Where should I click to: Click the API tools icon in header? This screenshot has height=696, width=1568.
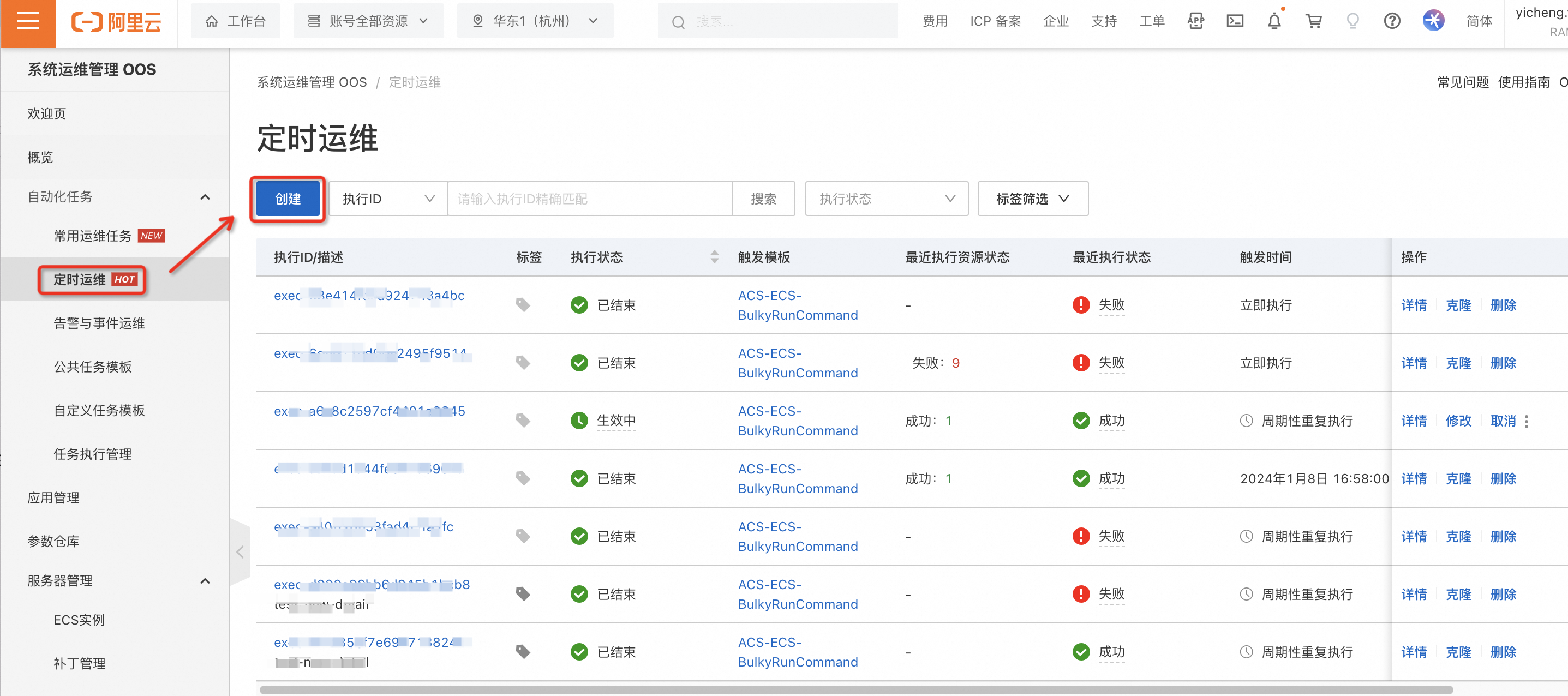[1195, 22]
